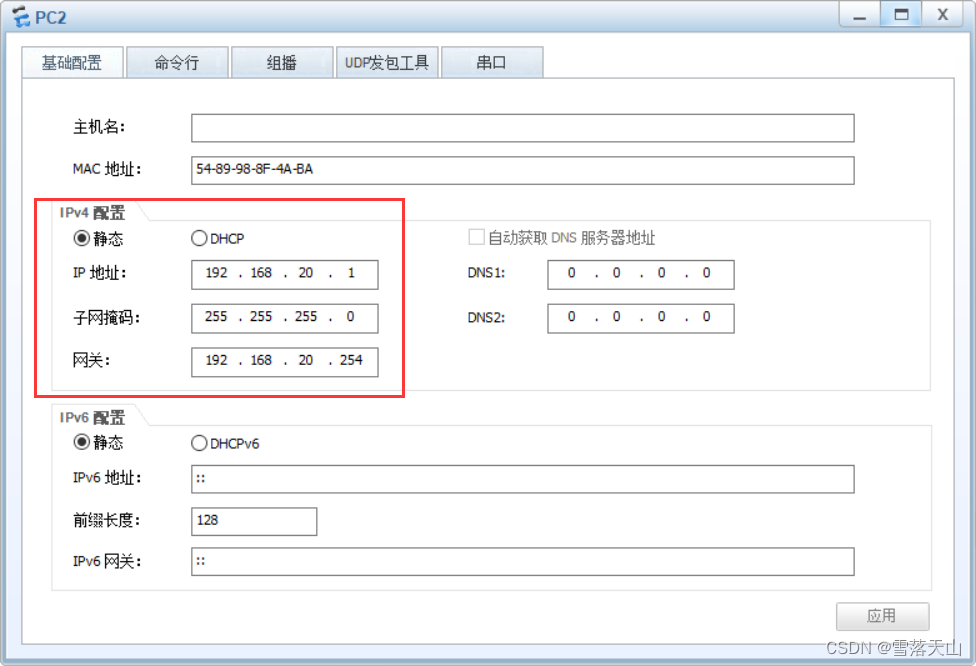Click the PC2 window title icon
This screenshot has height=666, width=976.
tap(21, 17)
